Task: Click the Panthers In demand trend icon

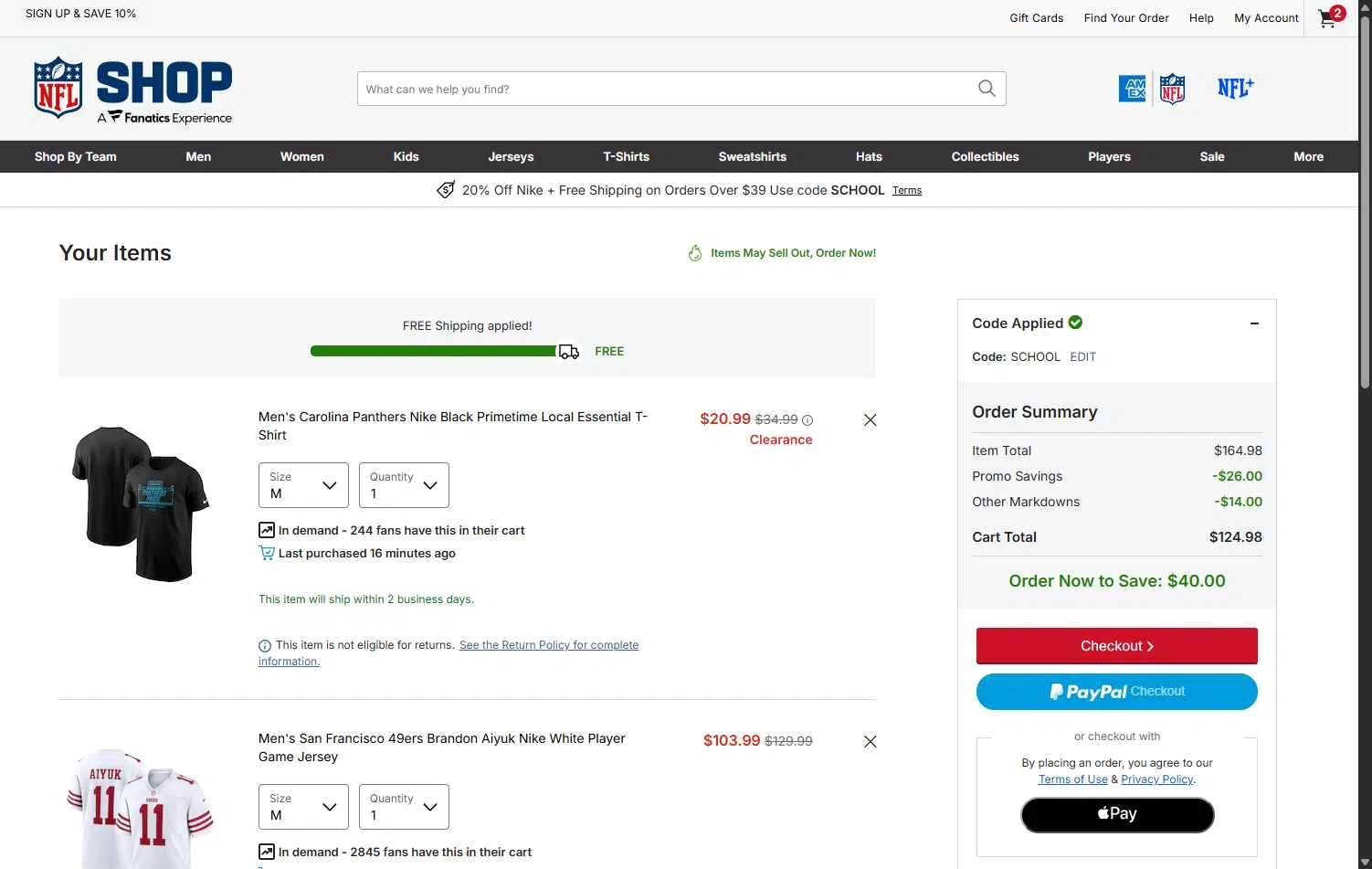Action: [267, 530]
